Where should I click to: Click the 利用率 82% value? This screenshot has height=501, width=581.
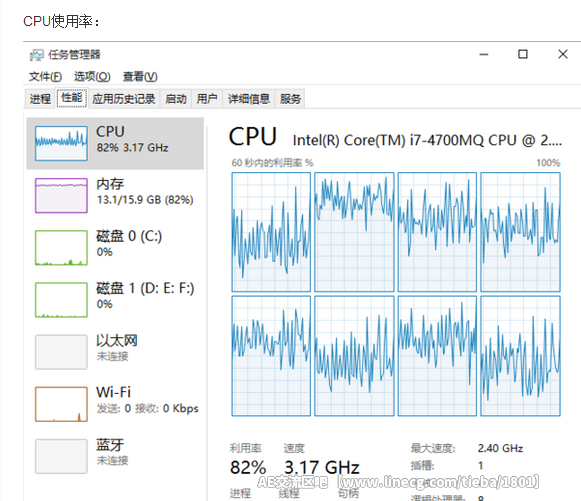(248, 468)
